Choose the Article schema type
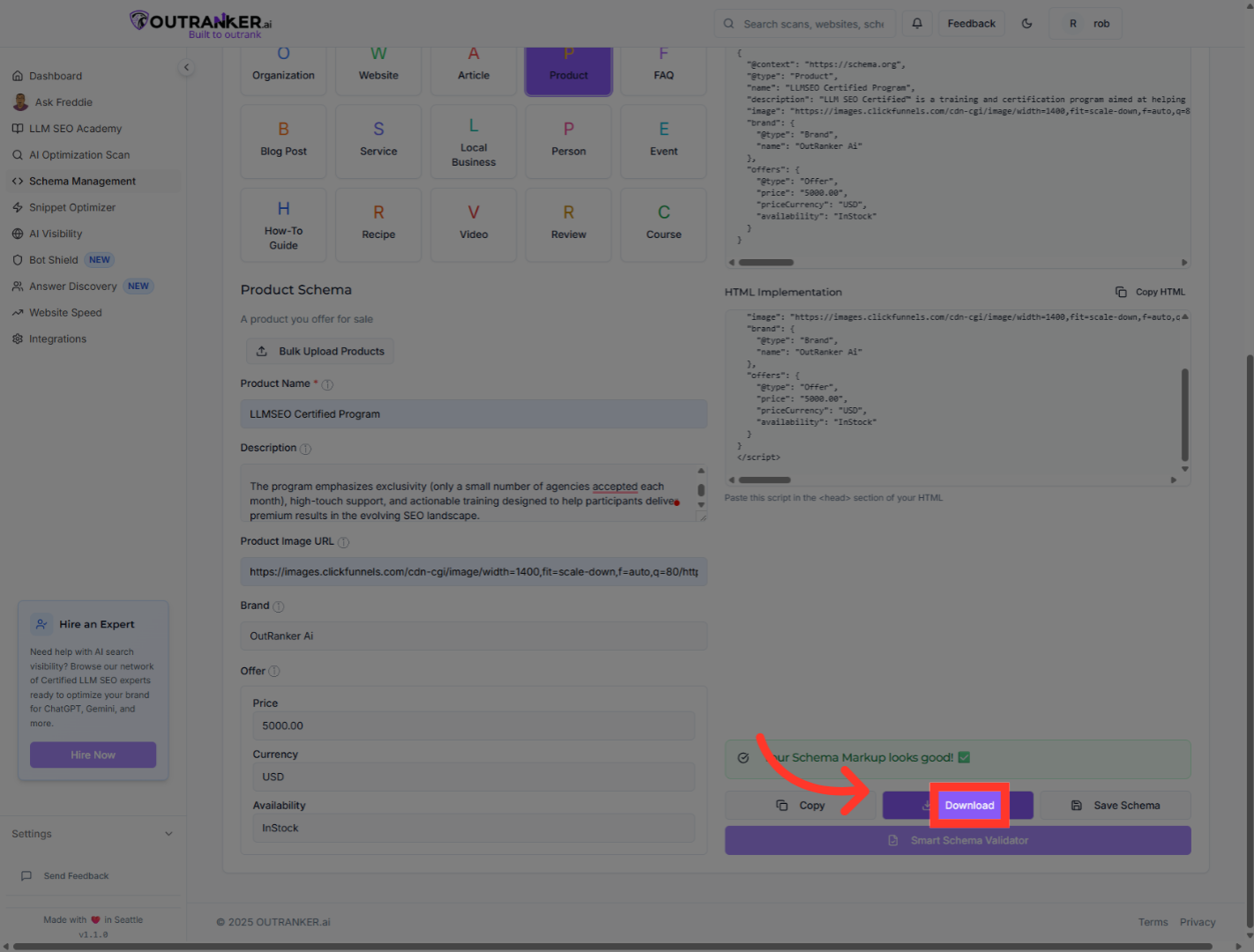This screenshot has width=1254, height=952. point(474,70)
